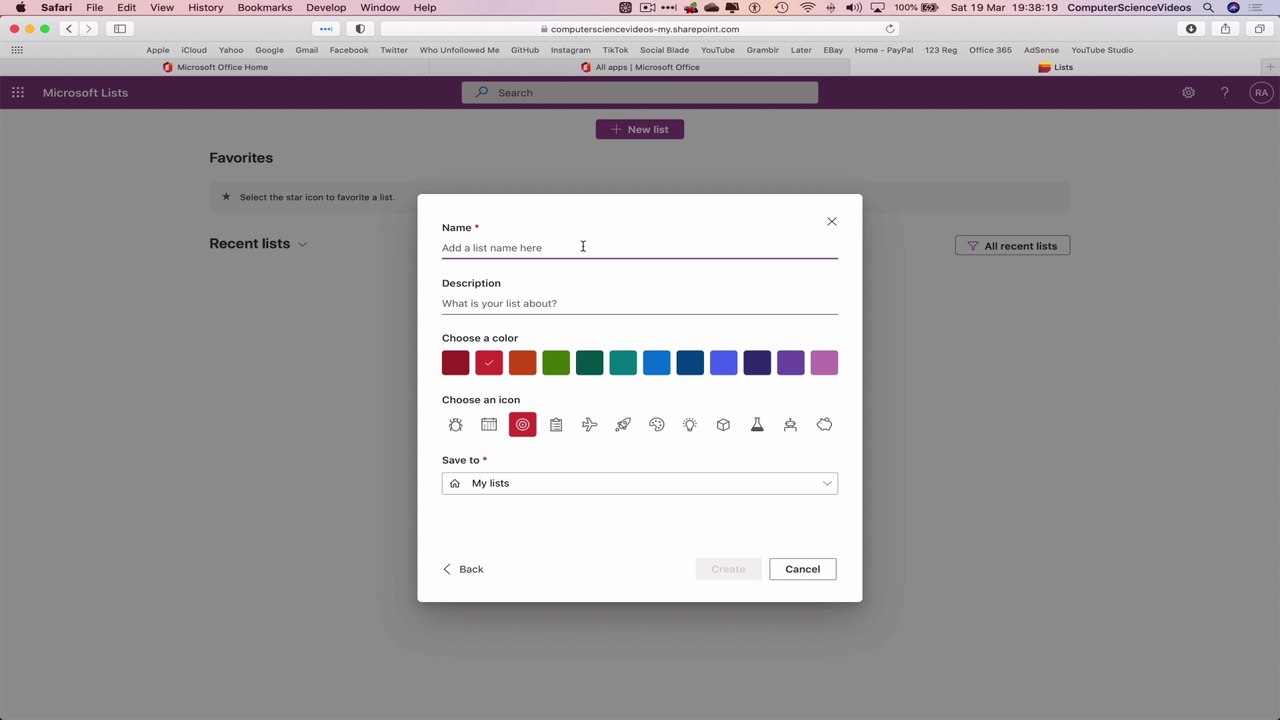Go back in Safari history
The width and height of the screenshot is (1280, 720).
69,29
